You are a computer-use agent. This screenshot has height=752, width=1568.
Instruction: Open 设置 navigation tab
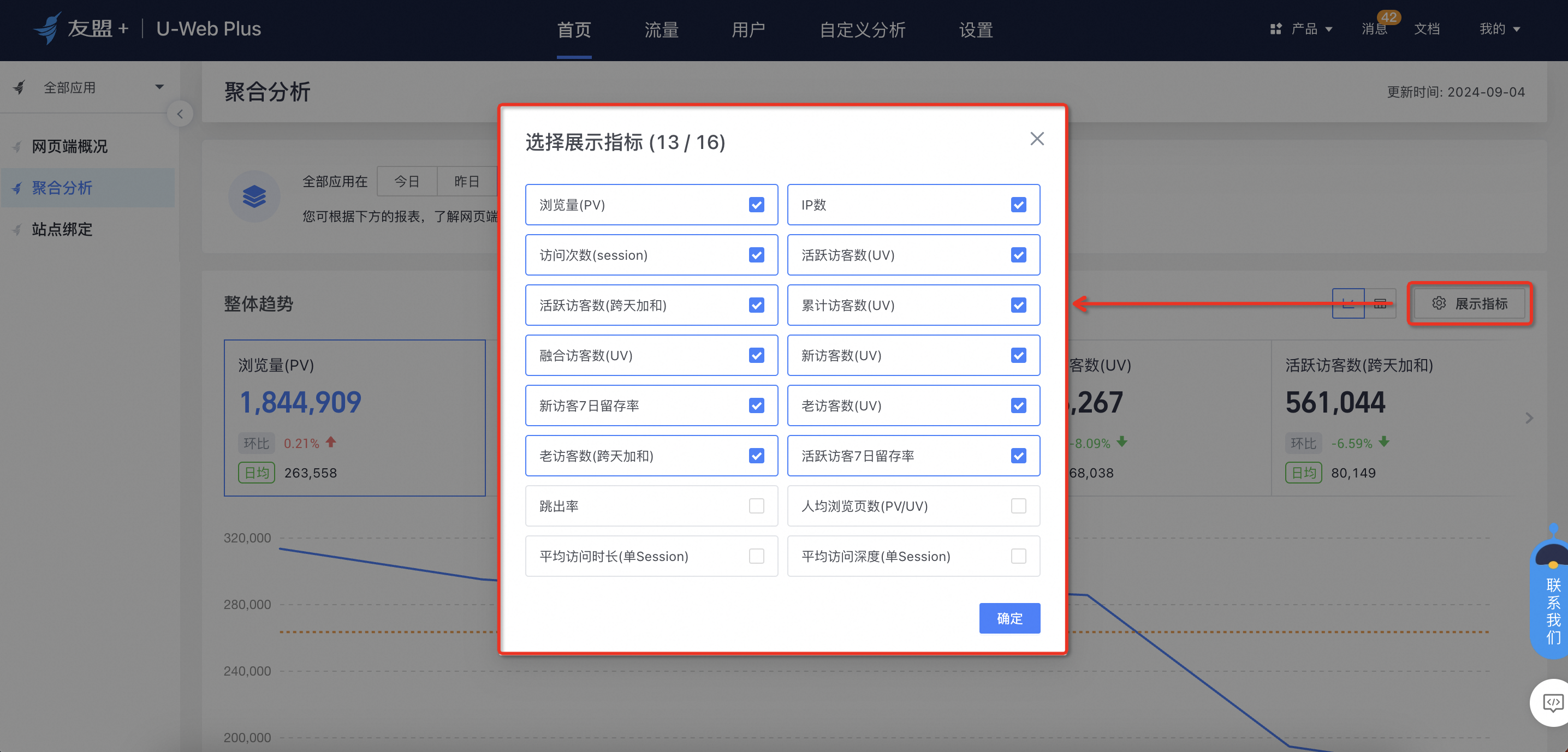click(x=976, y=29)
